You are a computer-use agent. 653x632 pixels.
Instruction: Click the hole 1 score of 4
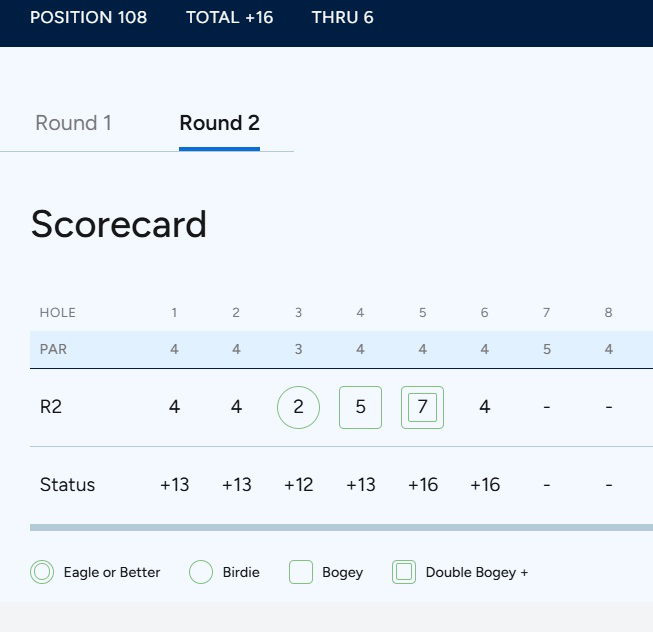pos(174,408)
